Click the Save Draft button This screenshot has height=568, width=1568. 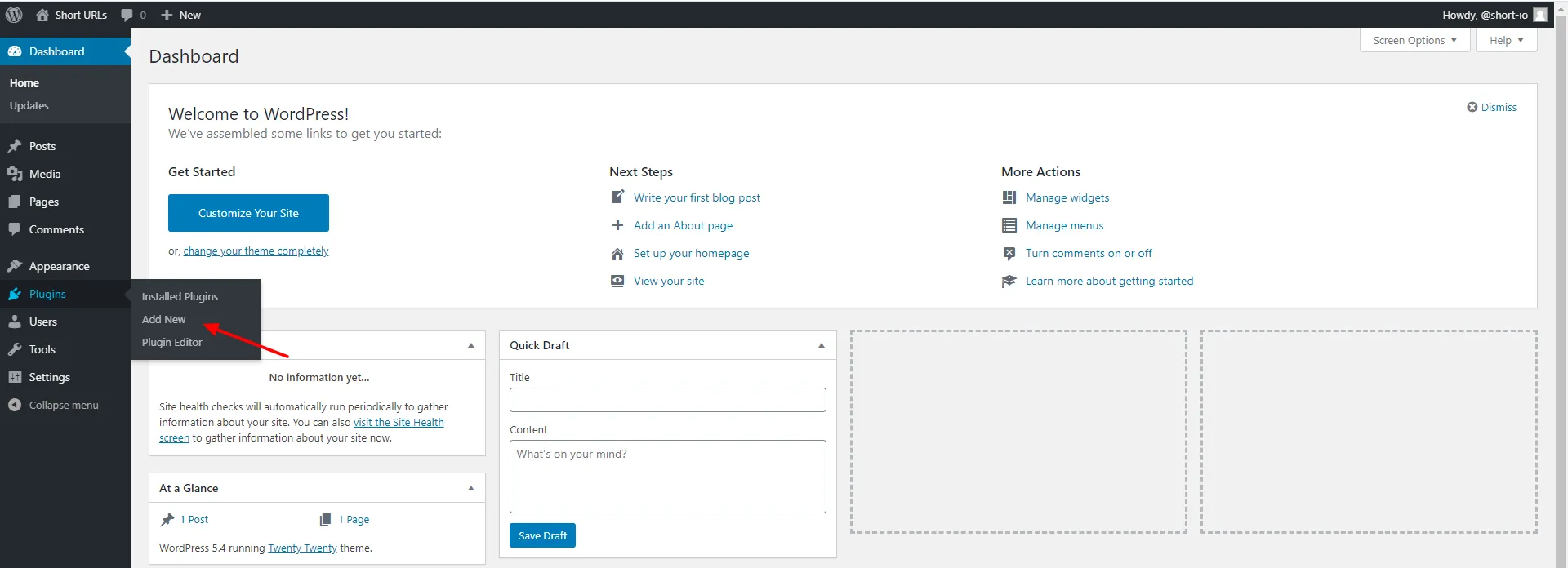pyautogui.click(x=542, y=535)
